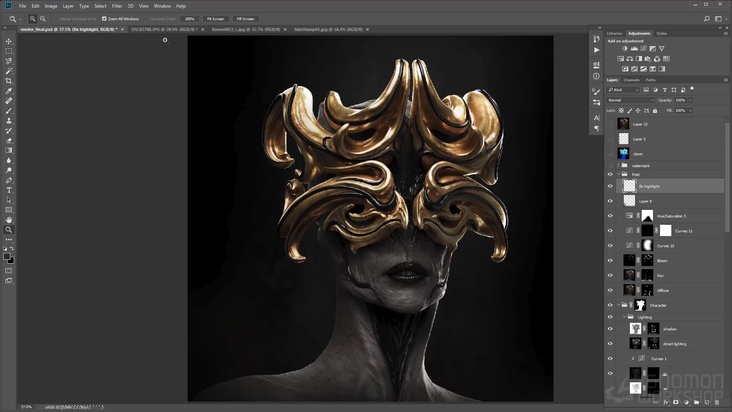The image size is (732, 412).
Task: Select the Blur tool
Action: coord(9,160)
